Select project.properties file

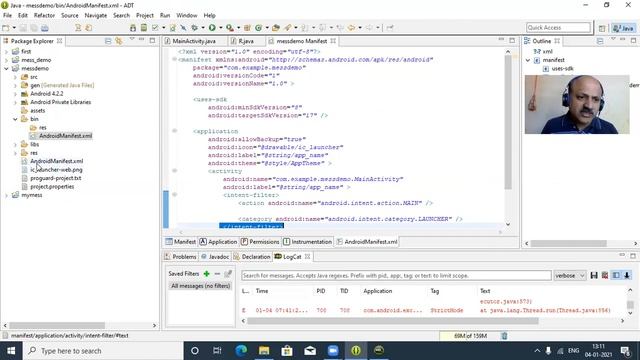click(52, 187)
